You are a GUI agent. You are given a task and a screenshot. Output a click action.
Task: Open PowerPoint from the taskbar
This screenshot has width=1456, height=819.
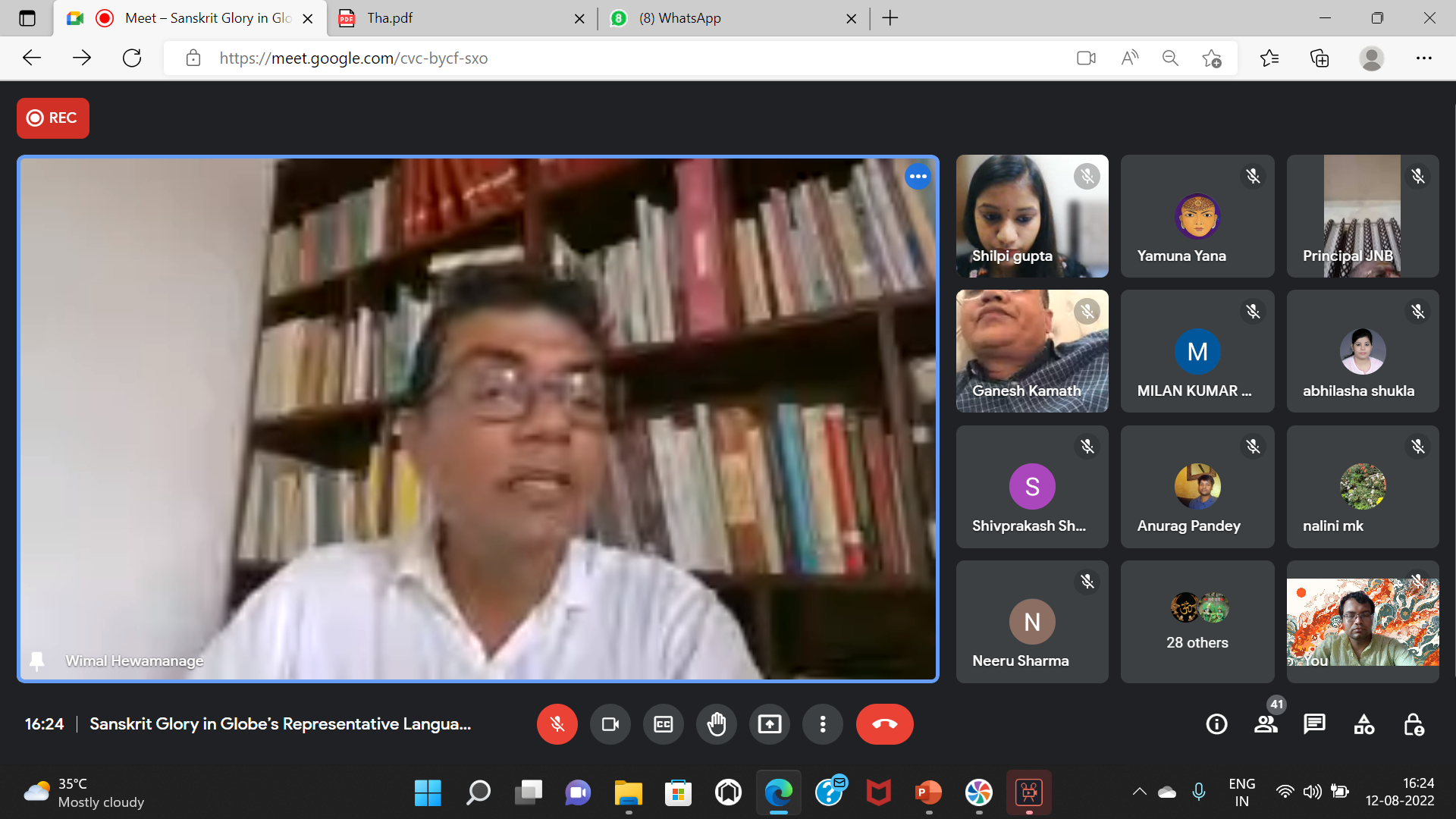(928, 792)
